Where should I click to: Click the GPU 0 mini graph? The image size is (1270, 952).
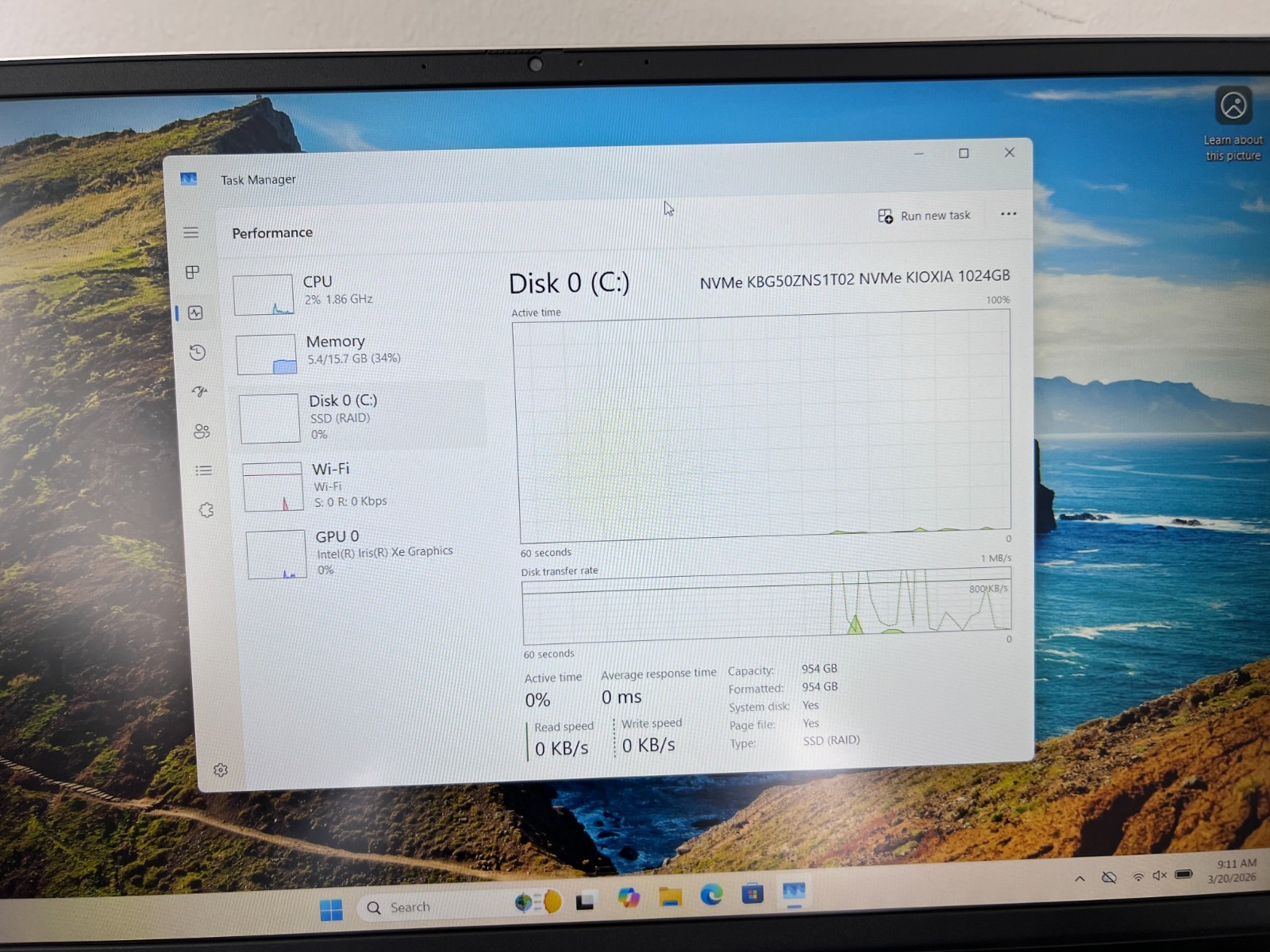[276, 554]
